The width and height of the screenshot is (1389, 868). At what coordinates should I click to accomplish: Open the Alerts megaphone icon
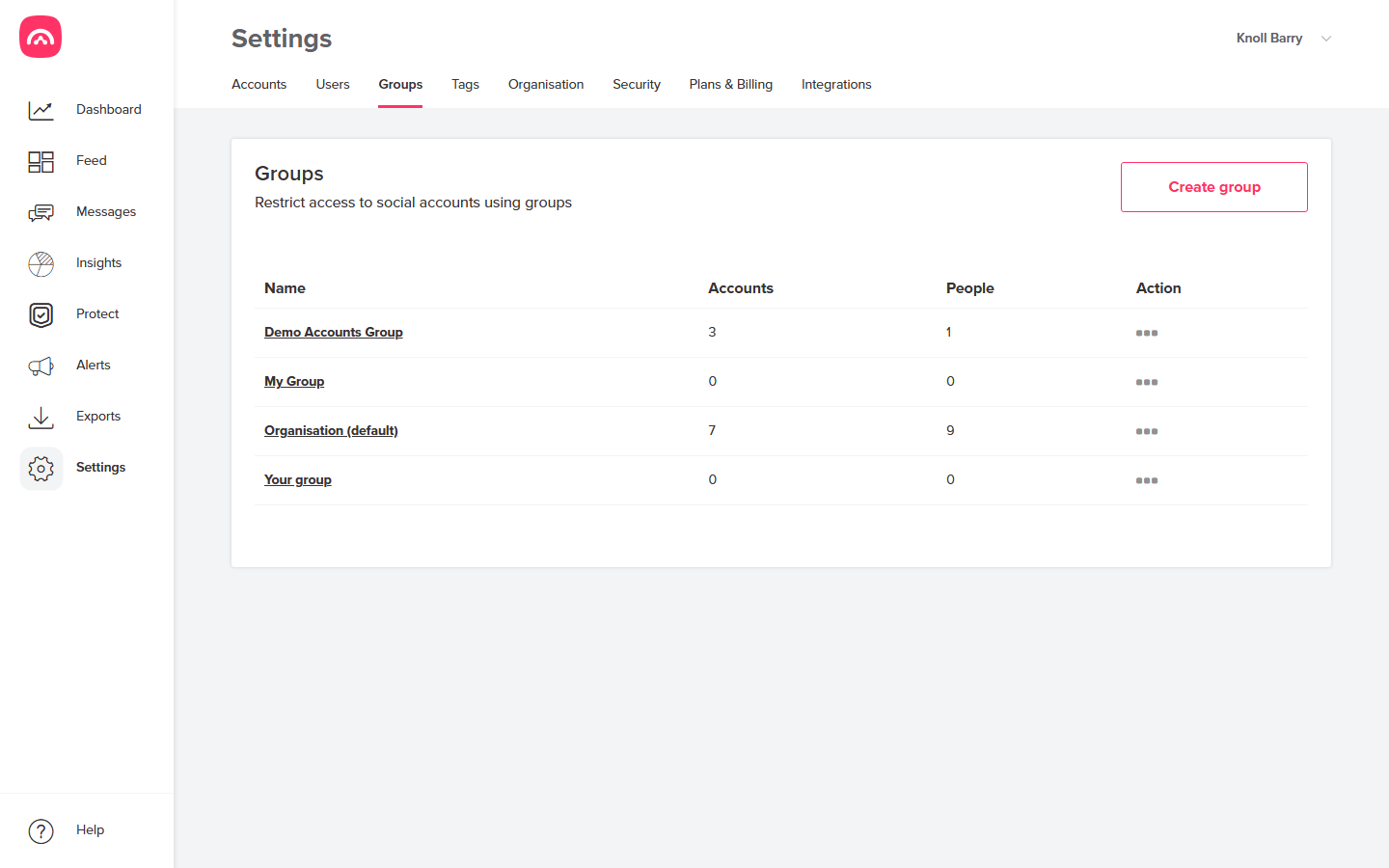pos(41,366)
